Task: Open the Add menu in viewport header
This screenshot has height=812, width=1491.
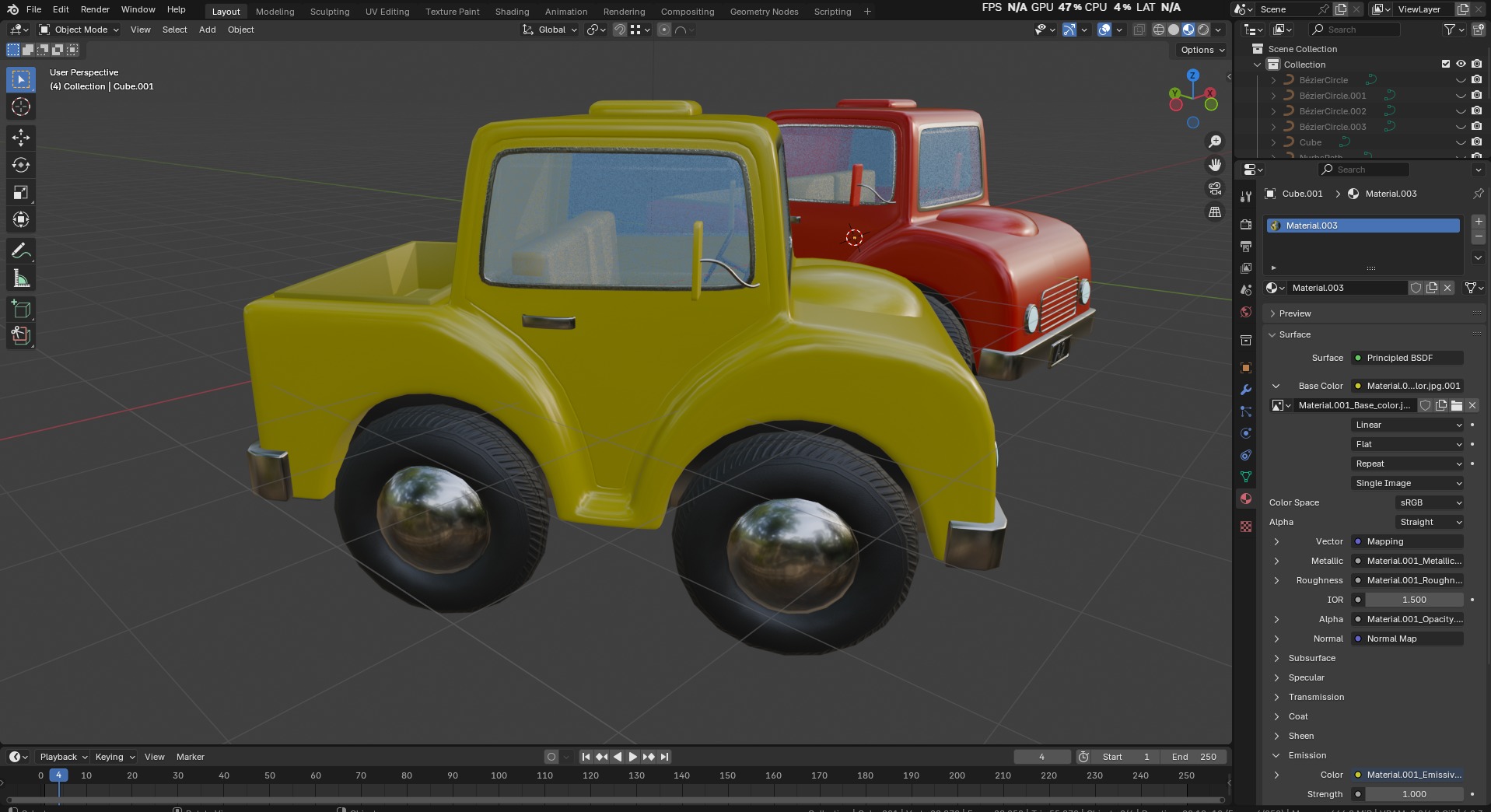Action: 207,30
